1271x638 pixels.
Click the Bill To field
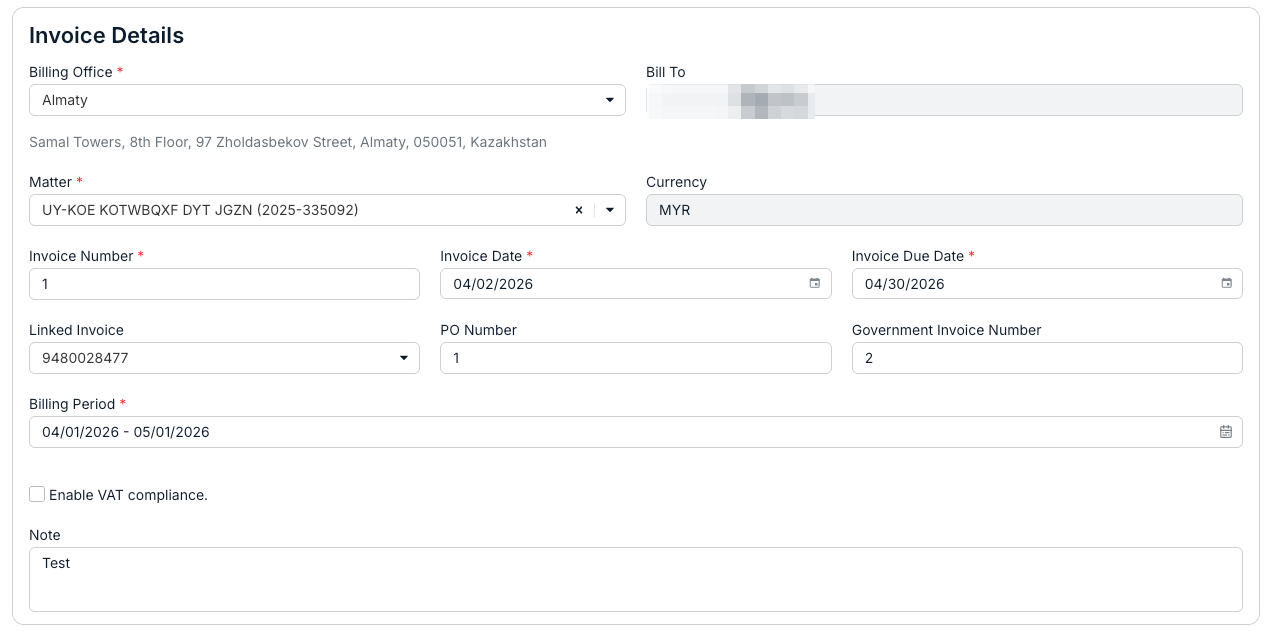coord(944,100)
